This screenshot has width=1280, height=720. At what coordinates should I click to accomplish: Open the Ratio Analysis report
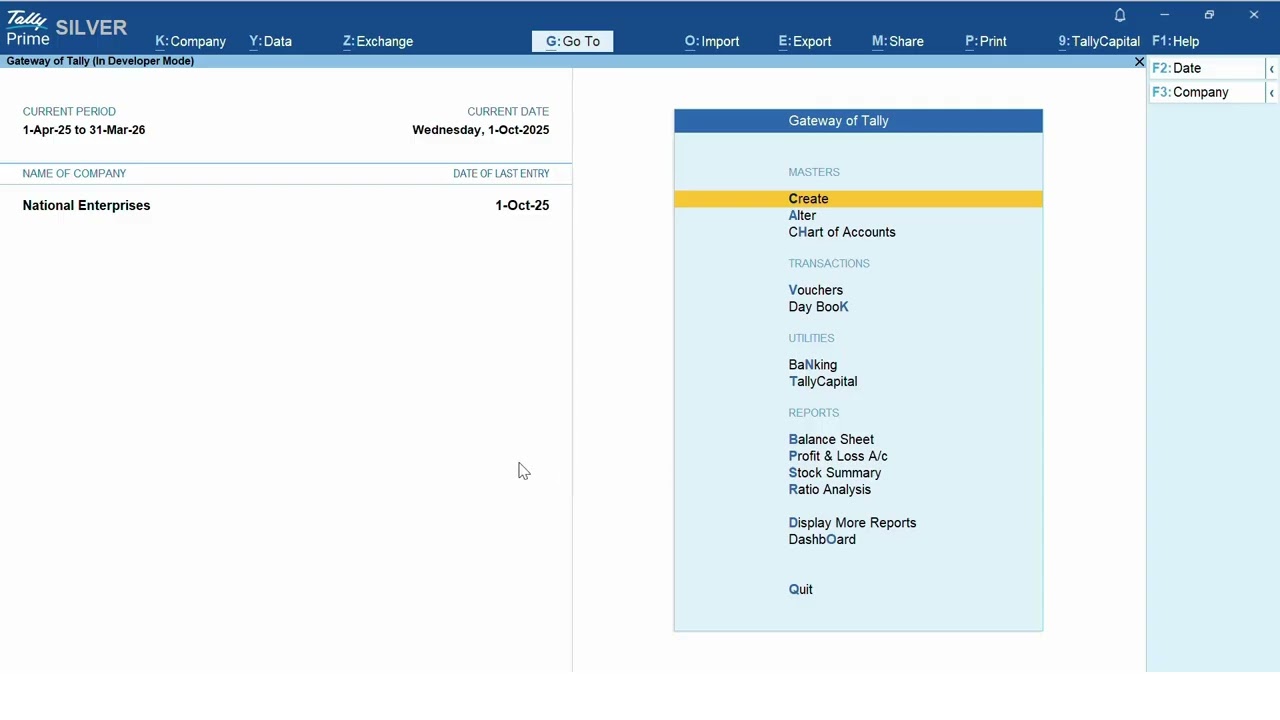829,490
